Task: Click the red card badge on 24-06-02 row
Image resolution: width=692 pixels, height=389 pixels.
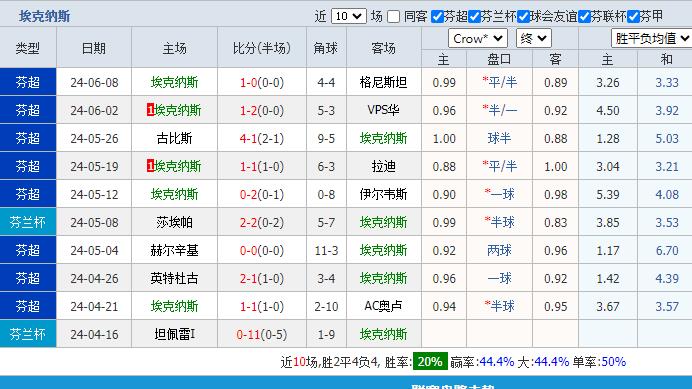Action: 150,110
